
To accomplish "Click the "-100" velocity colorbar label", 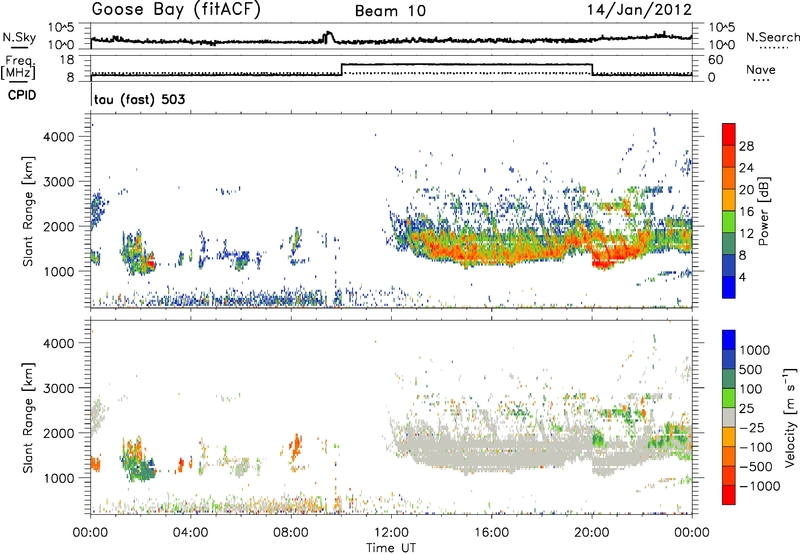I will pyautogui.click(x=755, y=447).
